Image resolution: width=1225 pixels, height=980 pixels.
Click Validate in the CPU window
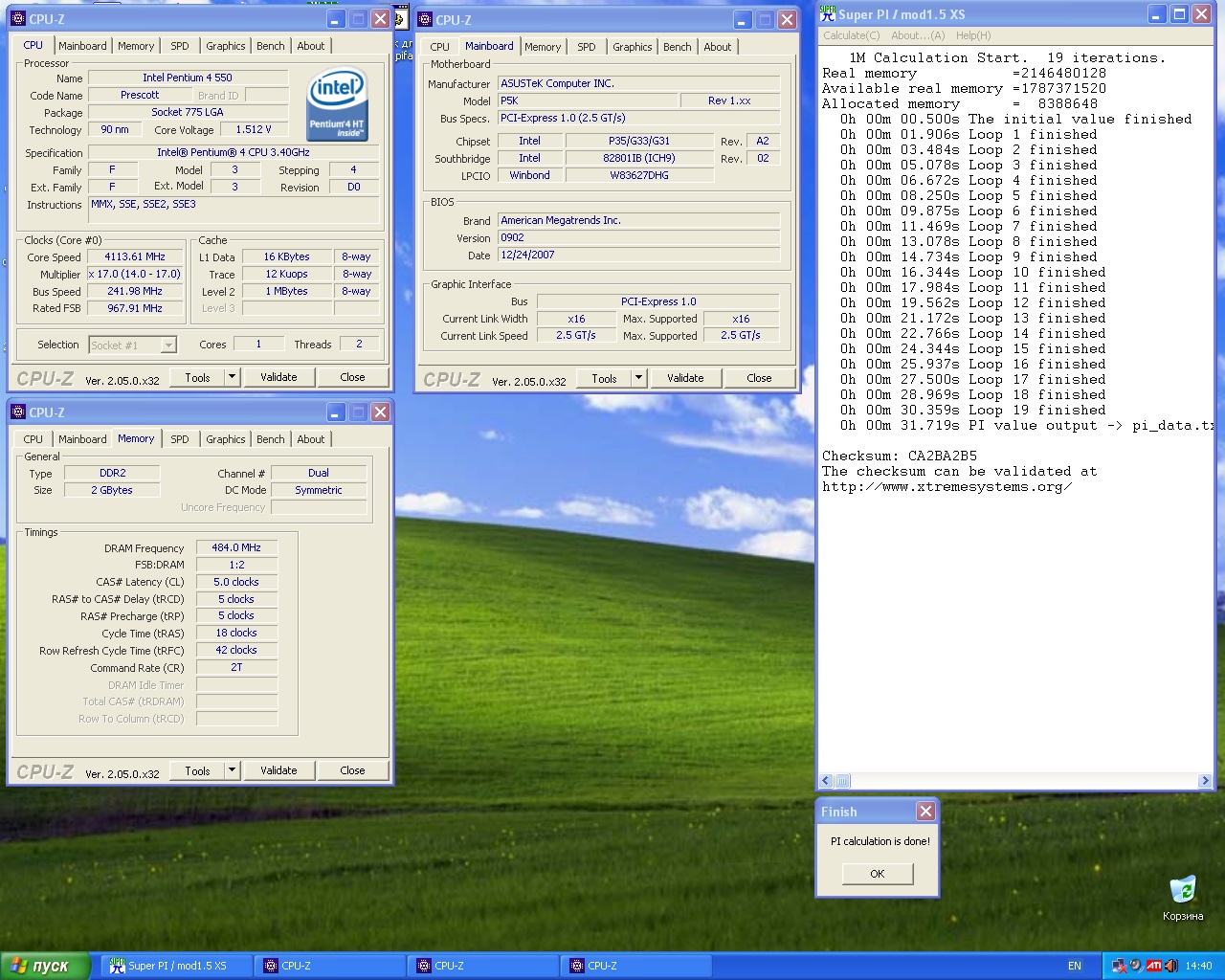[278, 377]
